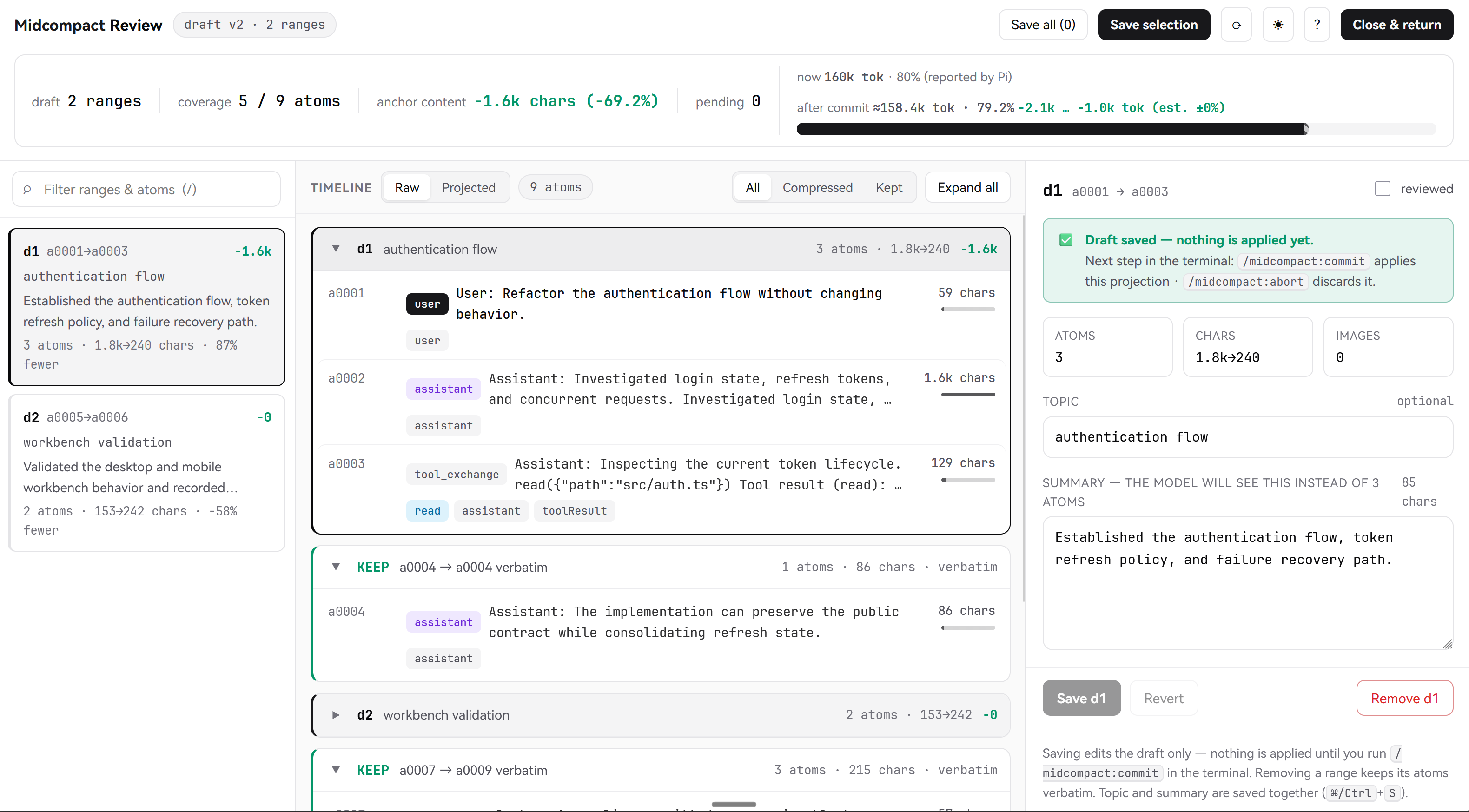
Task: Open help with the question mark button
Action: point(1317,25)
